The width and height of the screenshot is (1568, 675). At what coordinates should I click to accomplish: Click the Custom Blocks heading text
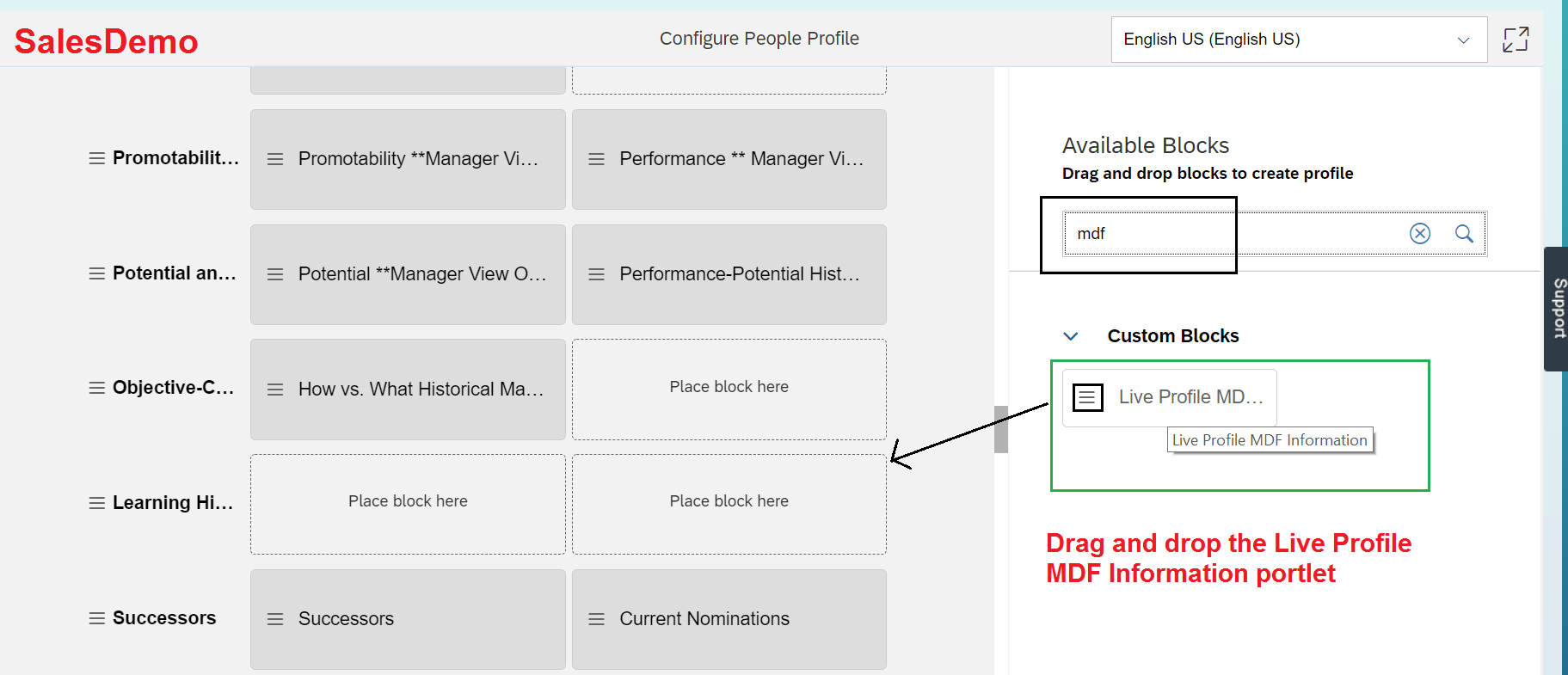(x=1173, y=336)
